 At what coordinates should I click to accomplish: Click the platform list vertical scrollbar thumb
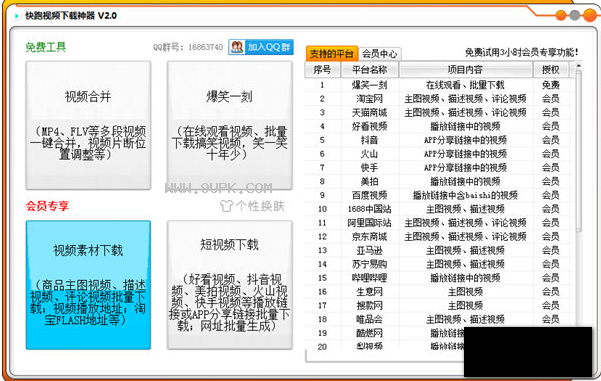[578, 151]
